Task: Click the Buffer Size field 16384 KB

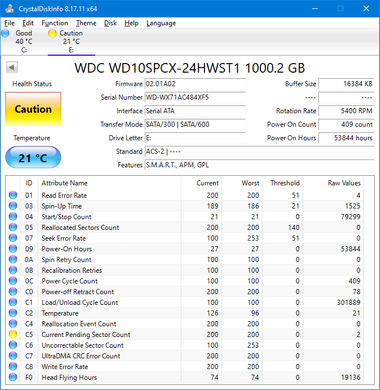Action: tap(346, 84)
